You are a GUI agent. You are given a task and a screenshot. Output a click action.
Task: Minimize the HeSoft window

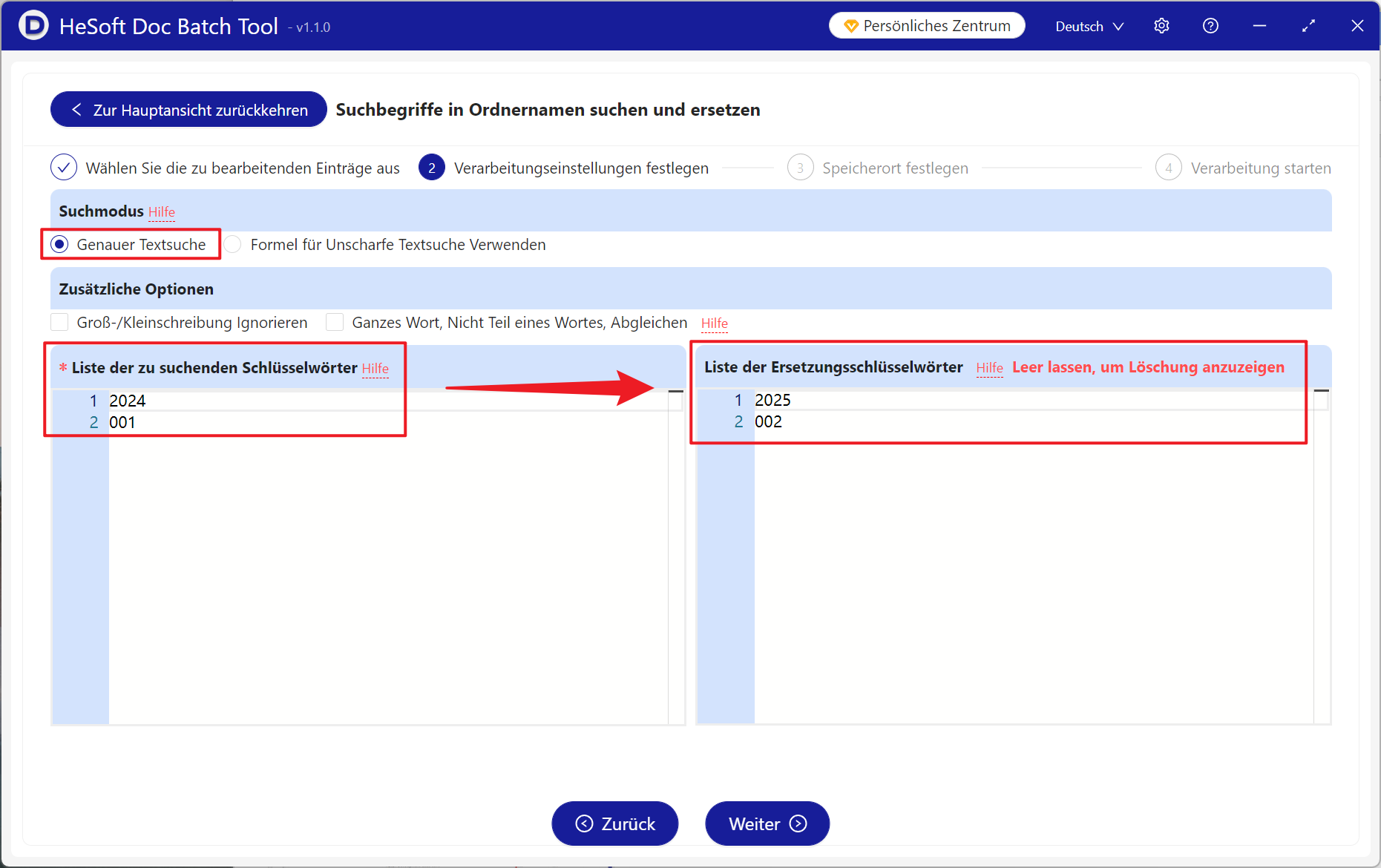1259,26
